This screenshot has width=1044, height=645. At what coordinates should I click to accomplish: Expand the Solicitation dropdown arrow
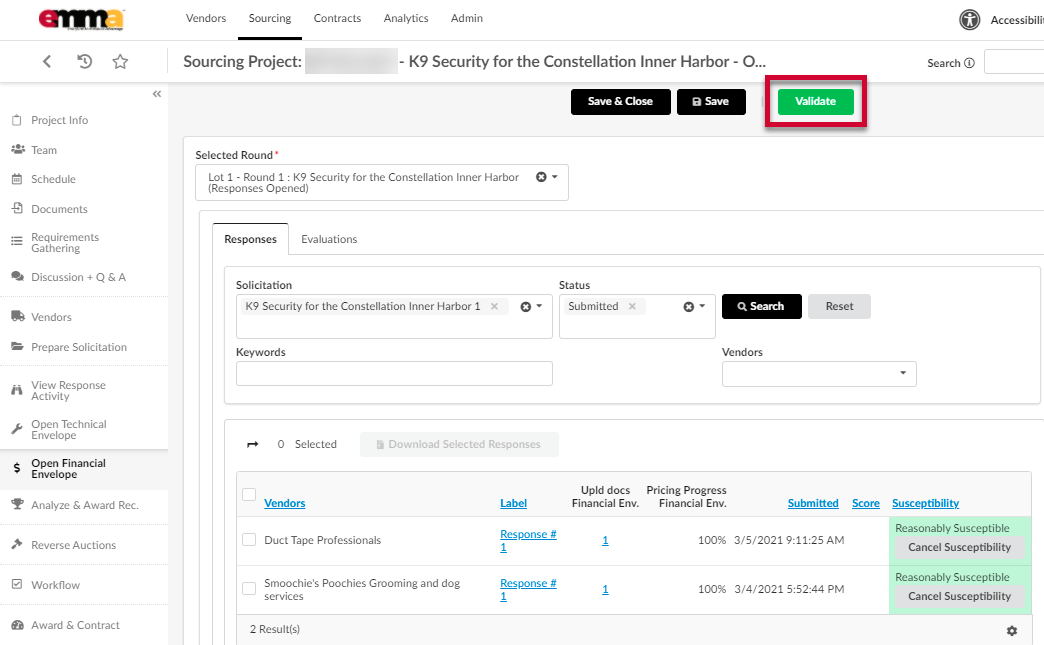(x=539, y=306)
